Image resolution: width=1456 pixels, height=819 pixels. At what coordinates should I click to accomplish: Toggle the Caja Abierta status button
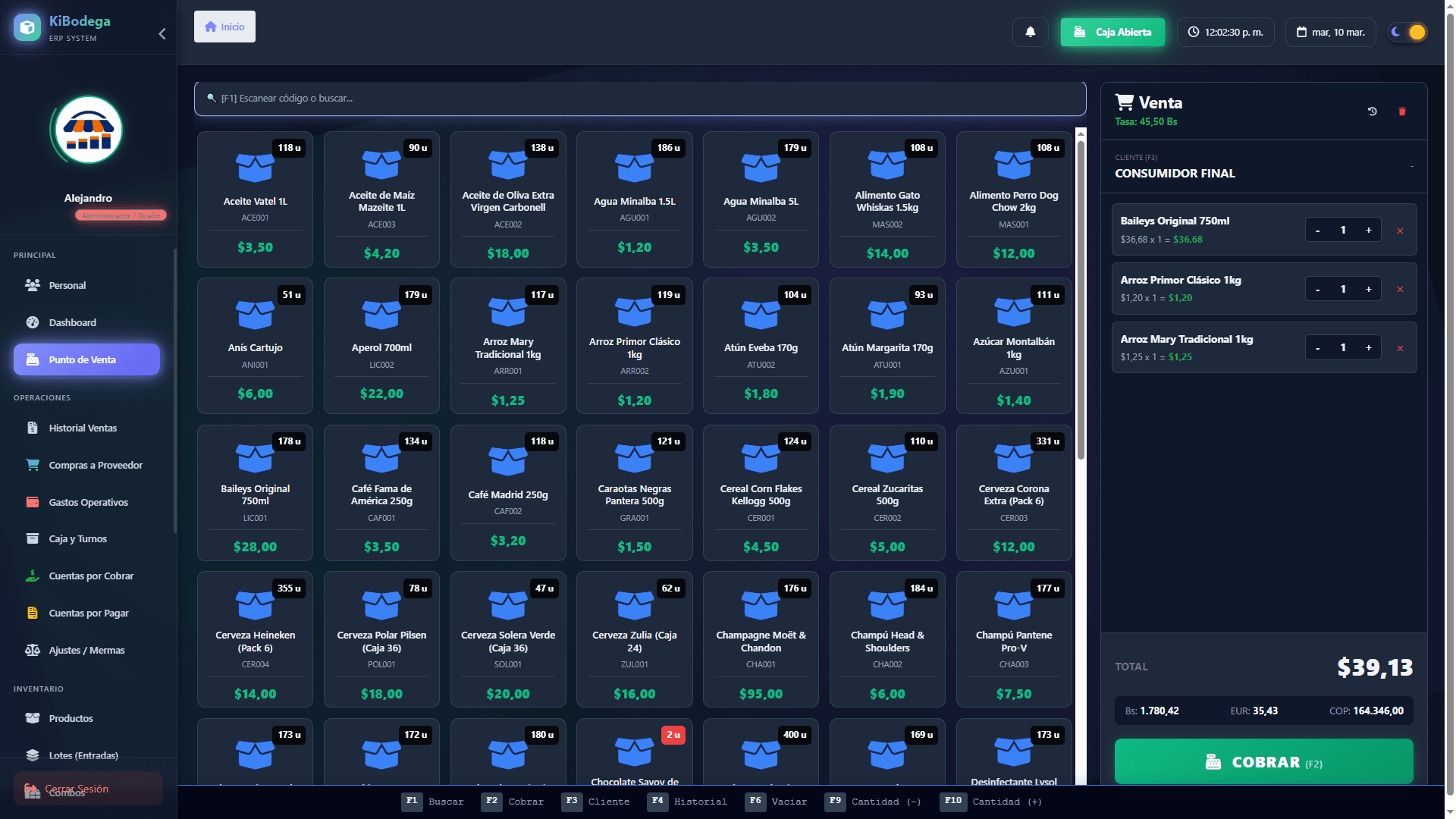point(1112,32)
